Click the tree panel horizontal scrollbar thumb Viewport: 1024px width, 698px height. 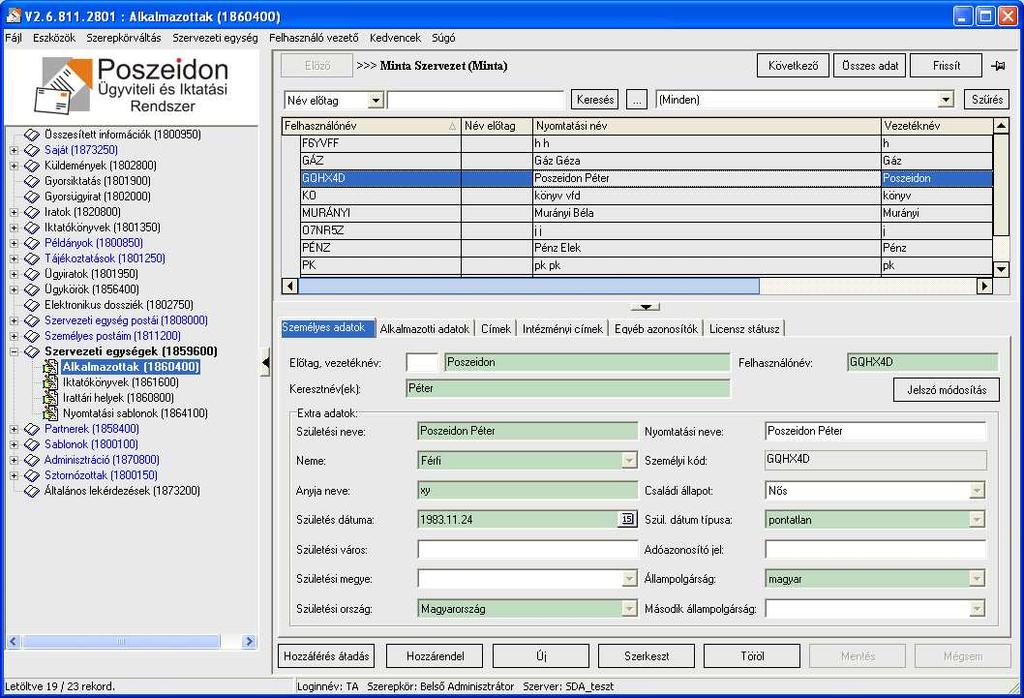tap(121, 642)
